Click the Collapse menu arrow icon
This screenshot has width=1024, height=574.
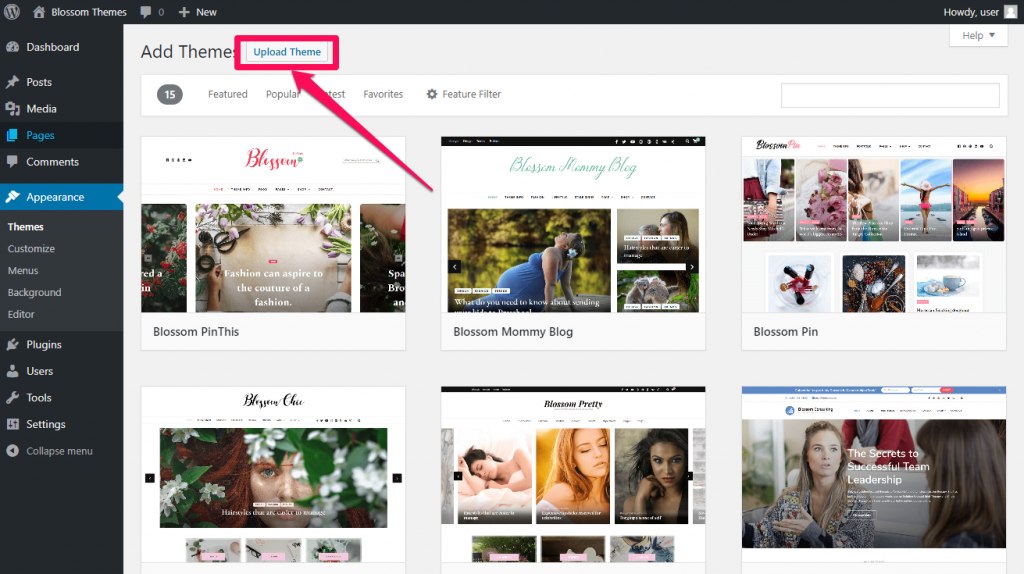pos(12,451)
